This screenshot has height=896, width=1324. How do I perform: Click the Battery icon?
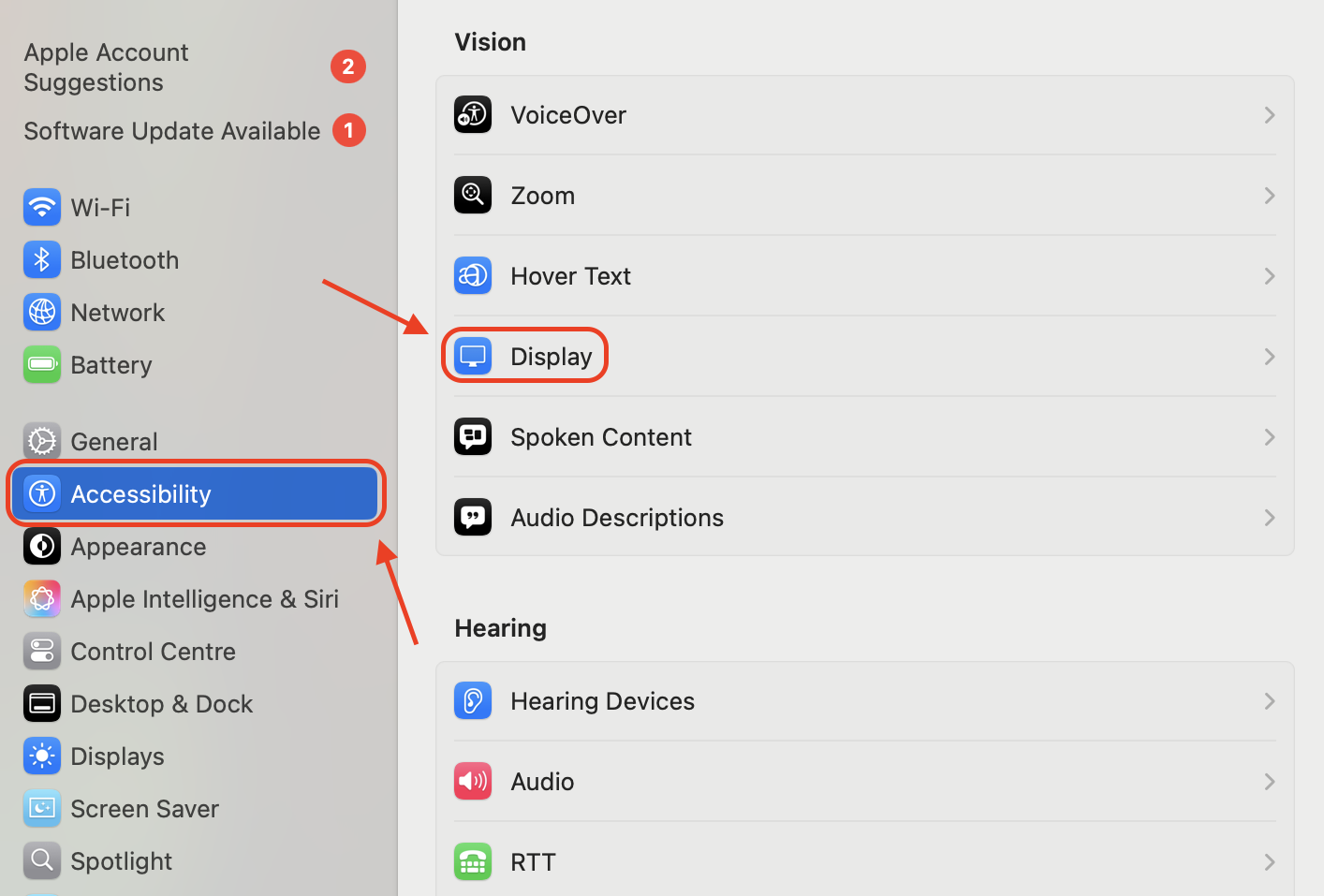(41, 364)
